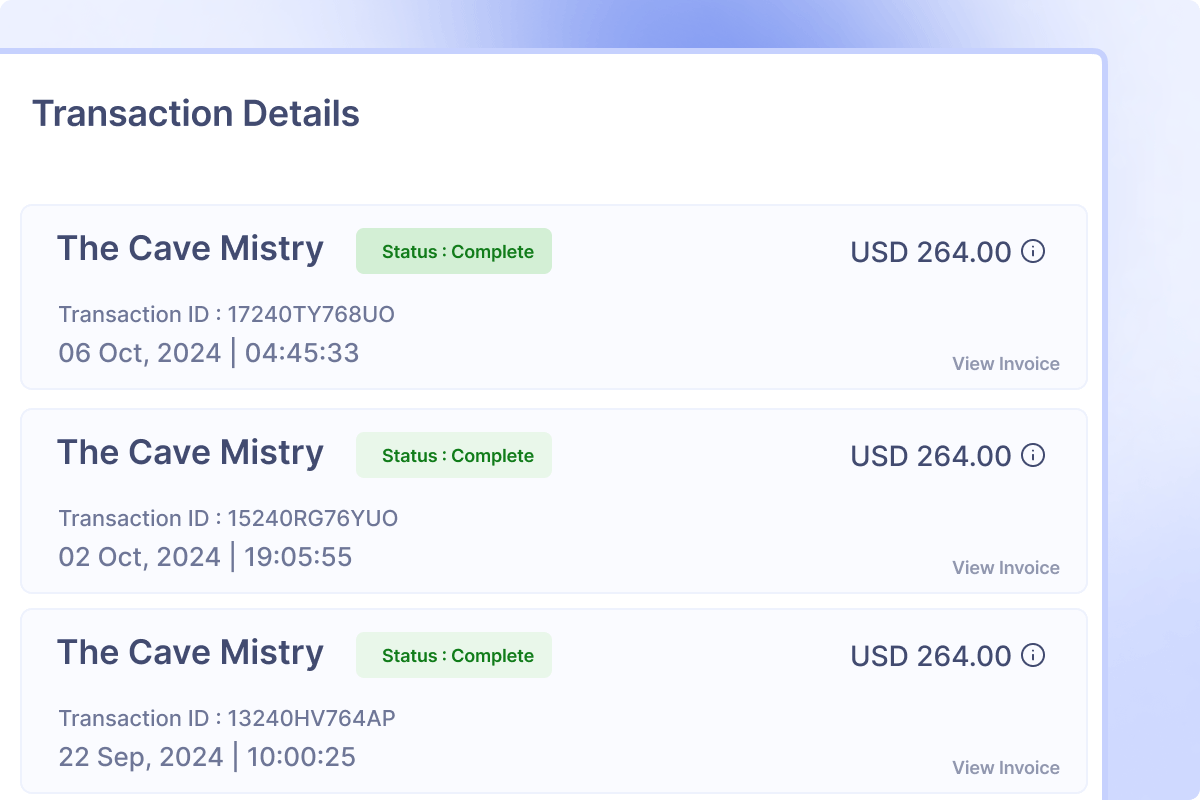Viewport: 1200px width, 800px height.
Task: Click Status Complete badge on 02 Oct transaction
Action: click(x=454, y=455)
